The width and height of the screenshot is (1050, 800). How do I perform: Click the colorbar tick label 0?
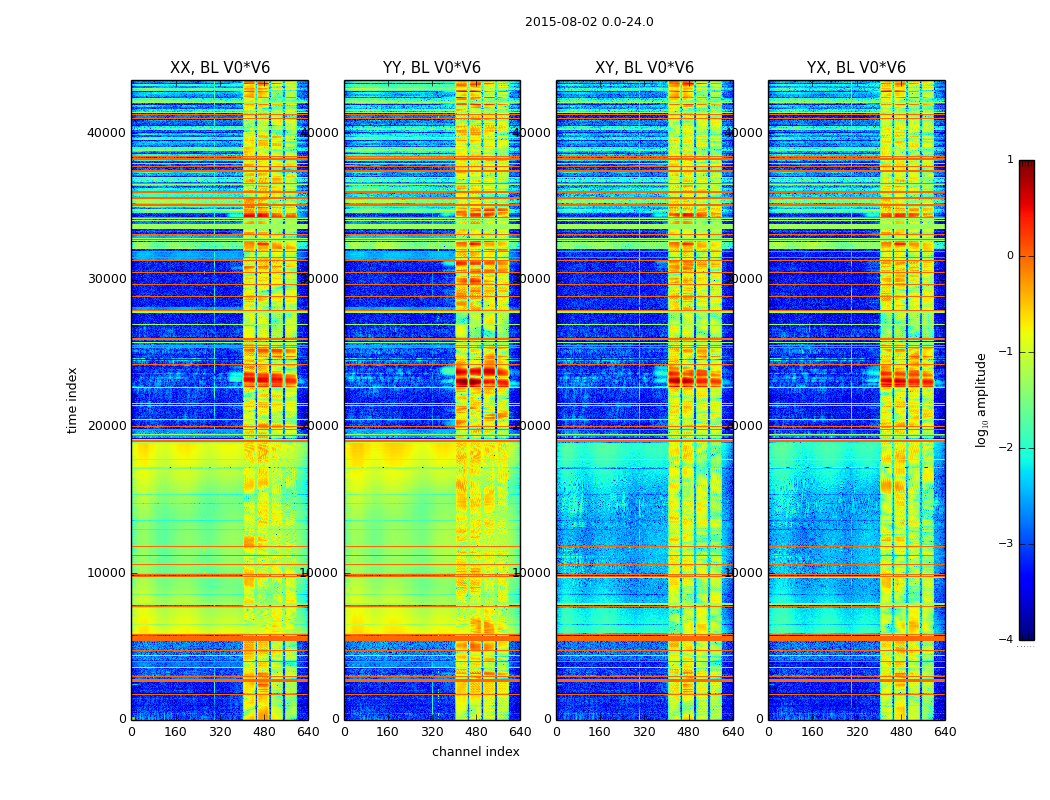coord(1010,256)
